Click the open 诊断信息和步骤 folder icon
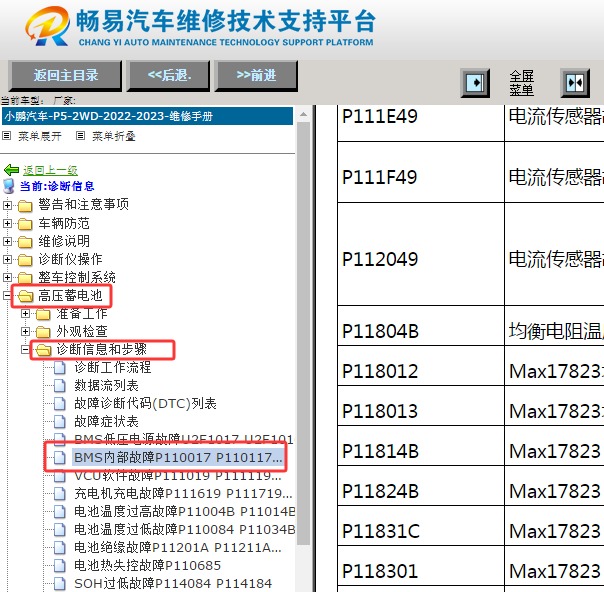 click(44, 350)
